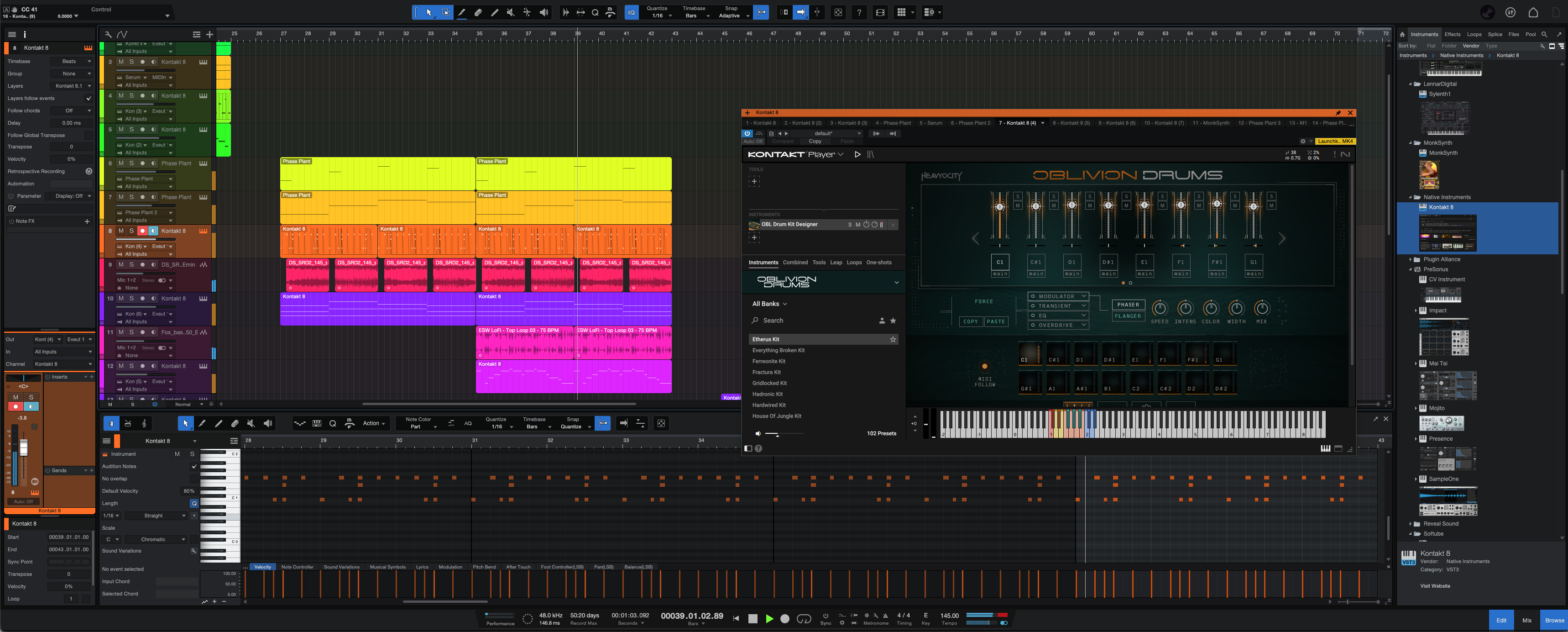Click the Edit view button
Viewport: 1568px width, 632px height.
[x=1501, y=621]
